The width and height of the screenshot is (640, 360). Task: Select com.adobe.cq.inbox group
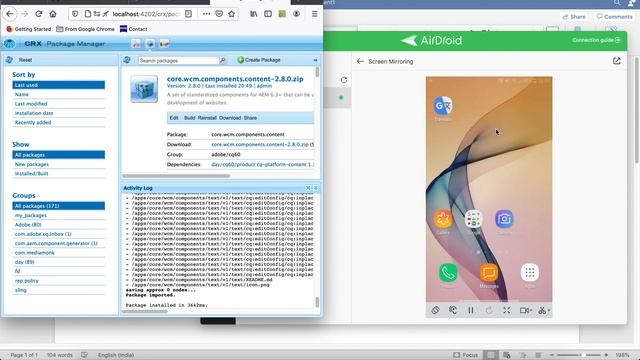point(58,234)
